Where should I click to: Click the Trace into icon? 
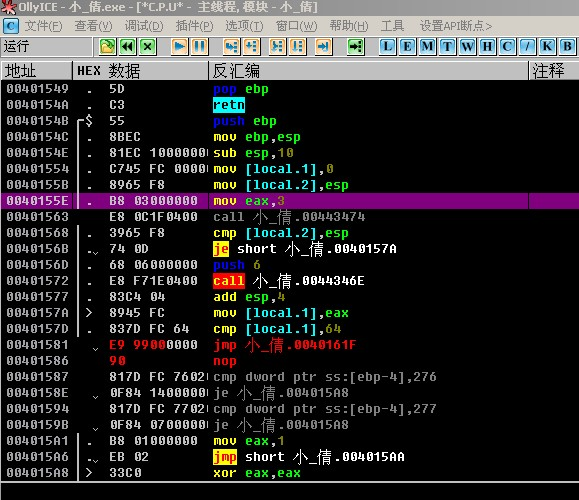[277, 47]
